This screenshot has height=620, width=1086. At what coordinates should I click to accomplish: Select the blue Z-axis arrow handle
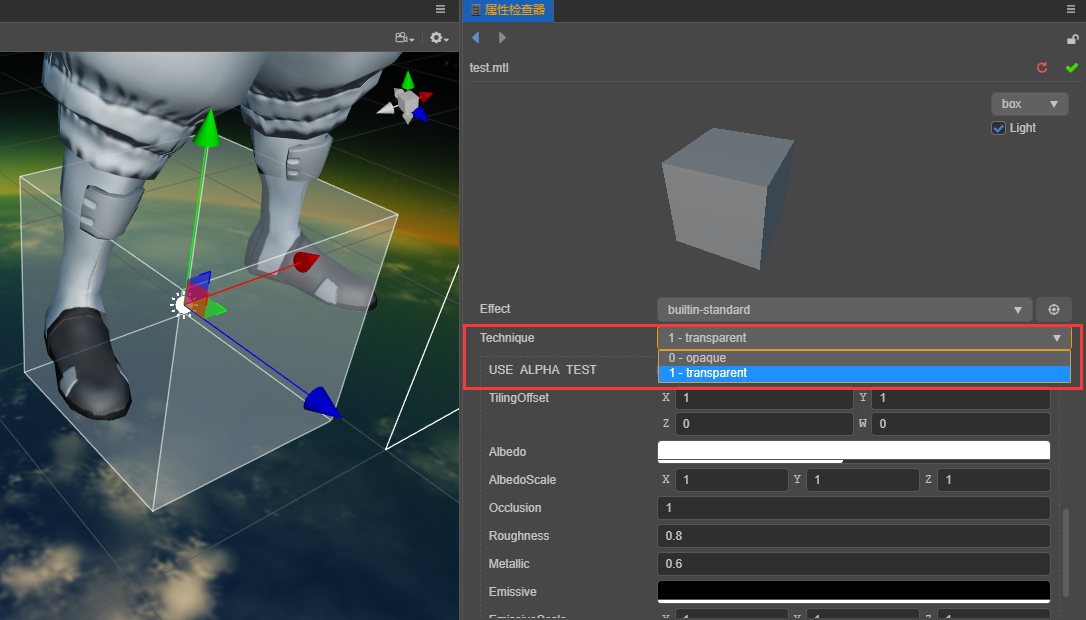tap(322, 403)
